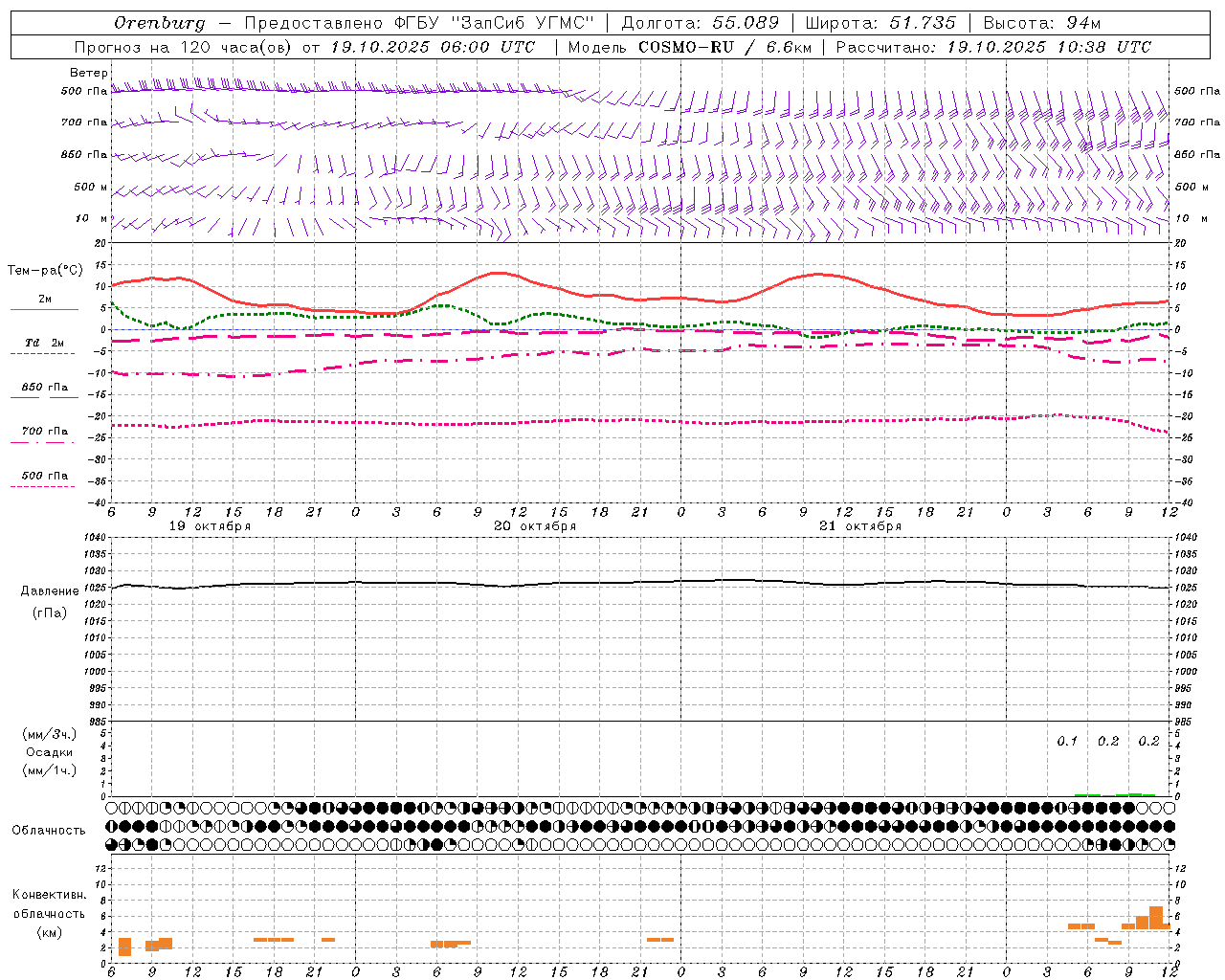Click the '0.1' precipitation amount value
This screenshot has width=1225, height=980.
pyautogui.click(x=1067, y=742)
